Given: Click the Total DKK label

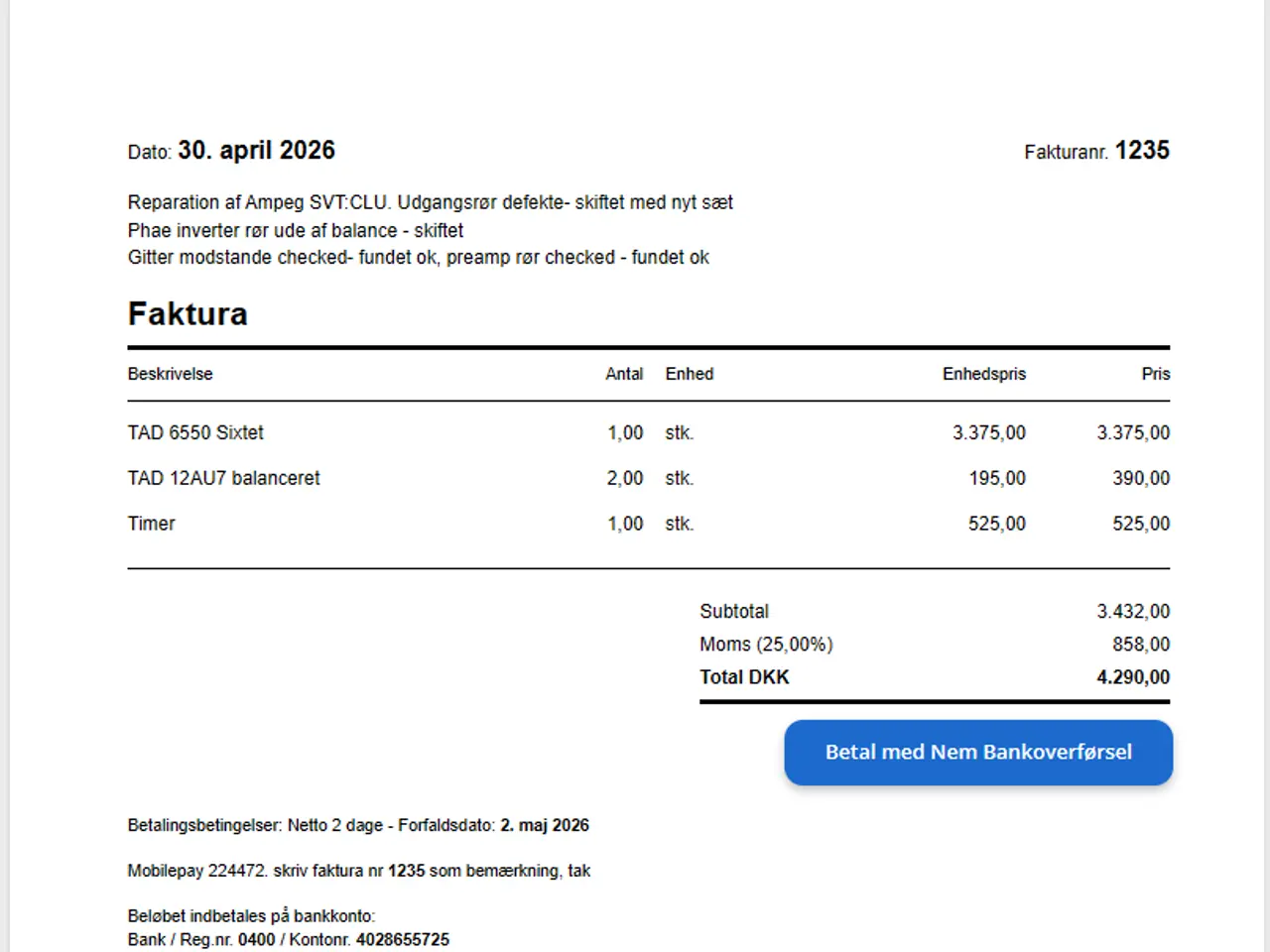Looking at the screenshot, I should pos(744,677).
